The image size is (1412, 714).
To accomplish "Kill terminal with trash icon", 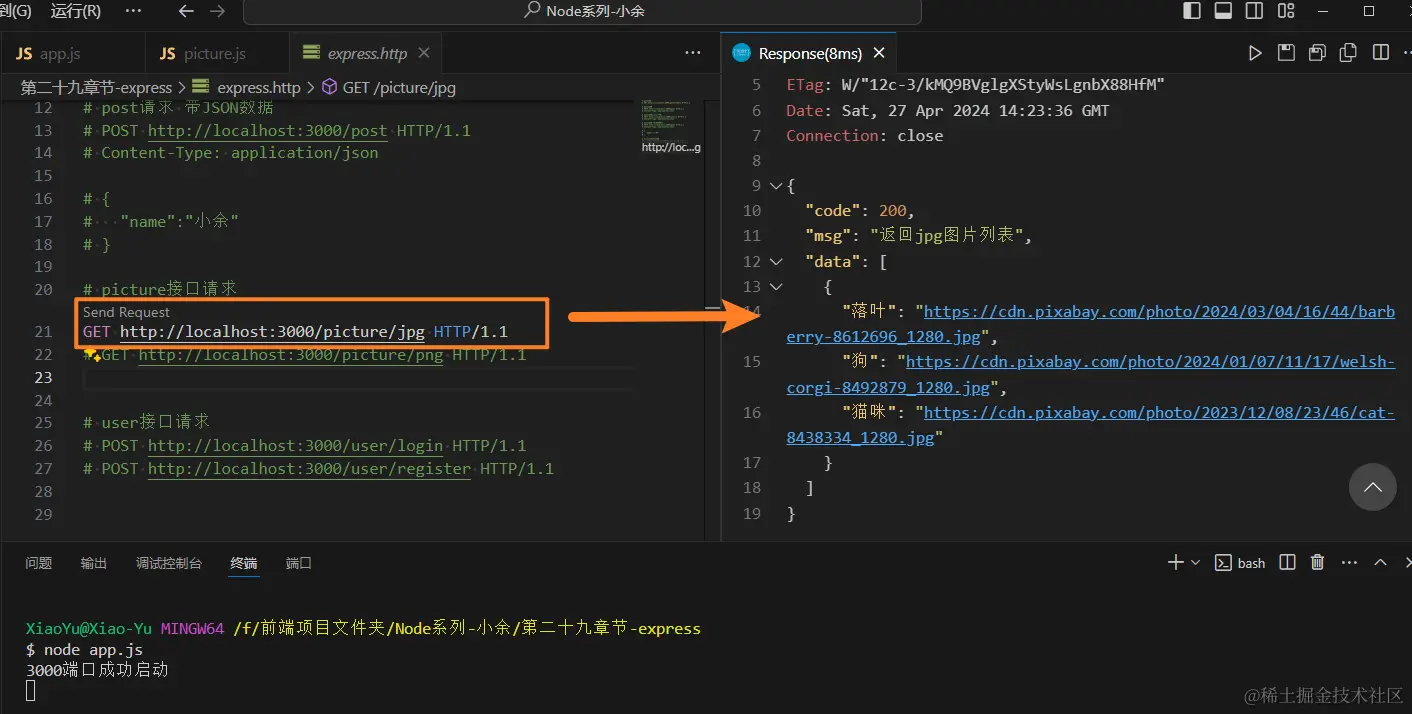I will (1318, 563).
